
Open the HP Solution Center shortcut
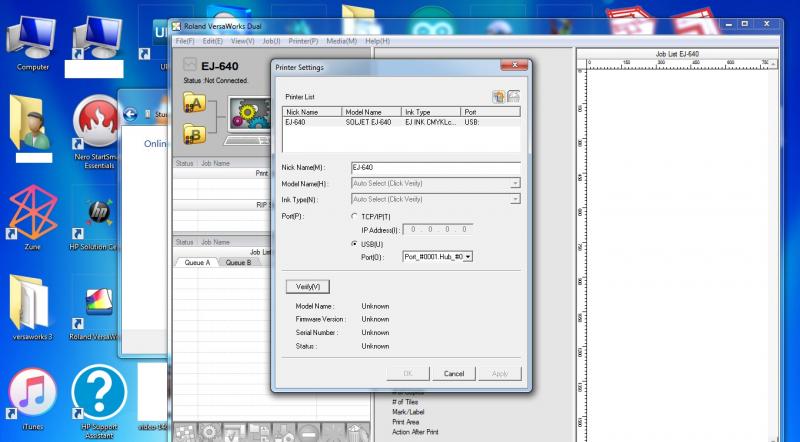(x=95, y=223)
